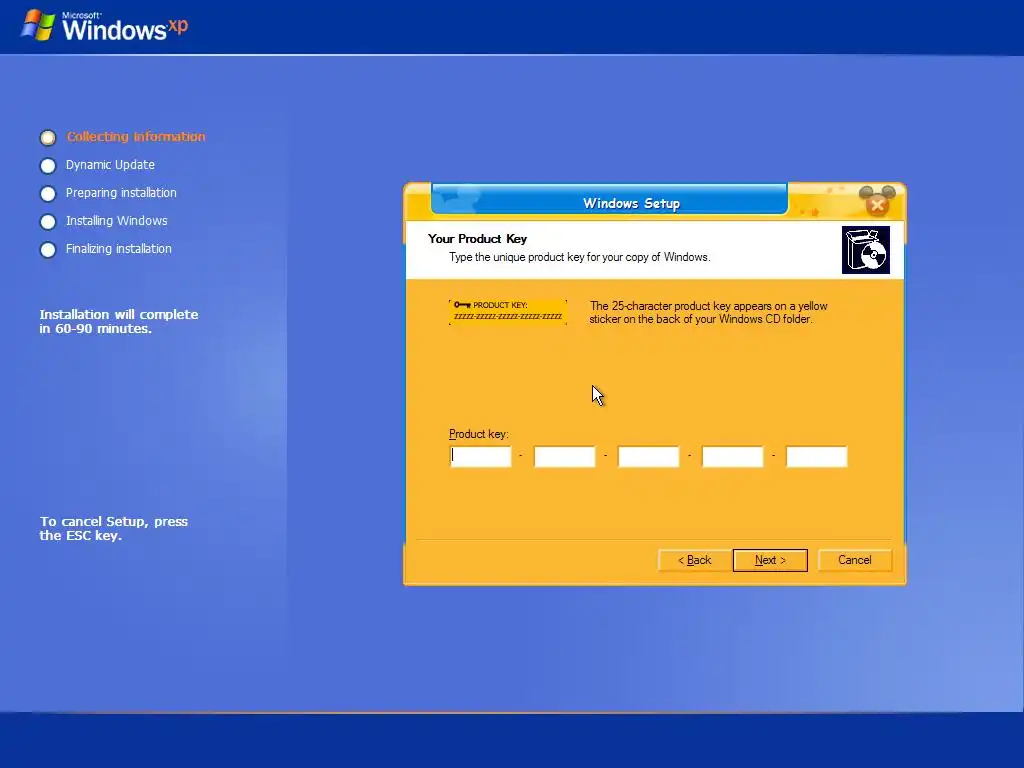Go back with the Back button

point(694,560)
